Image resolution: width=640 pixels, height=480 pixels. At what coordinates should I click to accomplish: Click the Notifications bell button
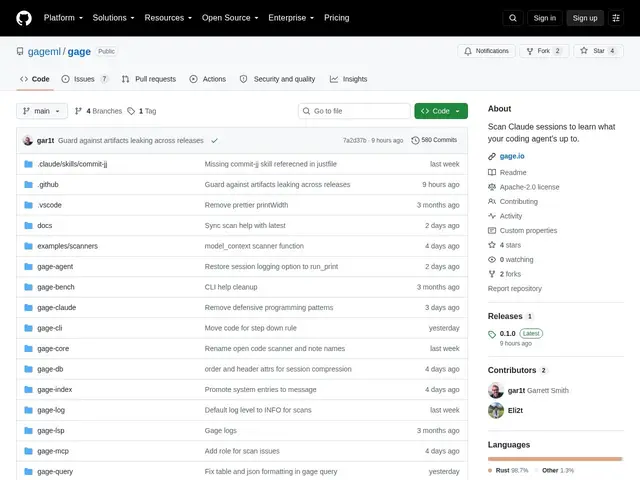487,51
